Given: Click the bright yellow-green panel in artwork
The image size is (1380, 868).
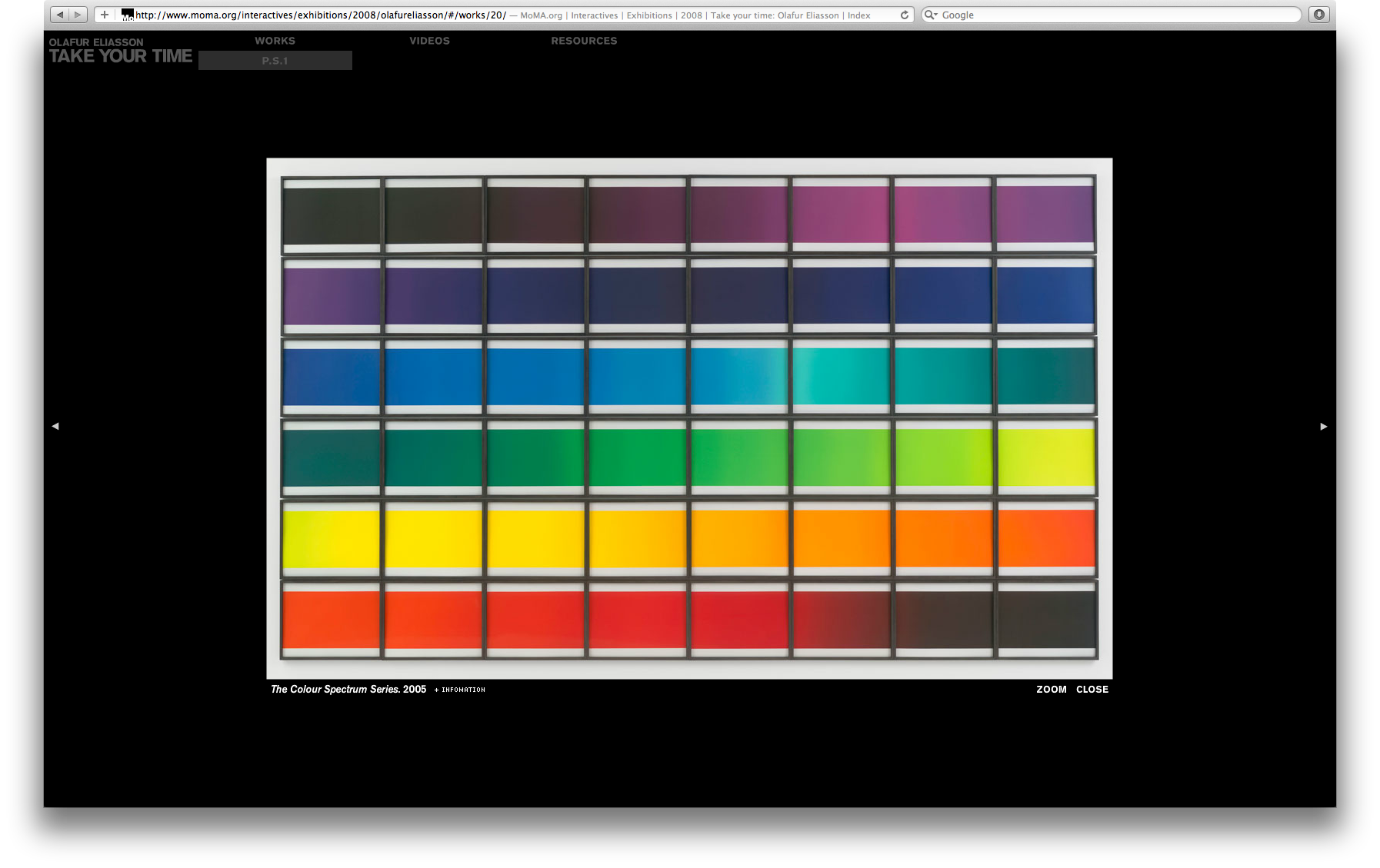Looking at the screenshot, I should pyautogui.click(x=1045, y=457).
